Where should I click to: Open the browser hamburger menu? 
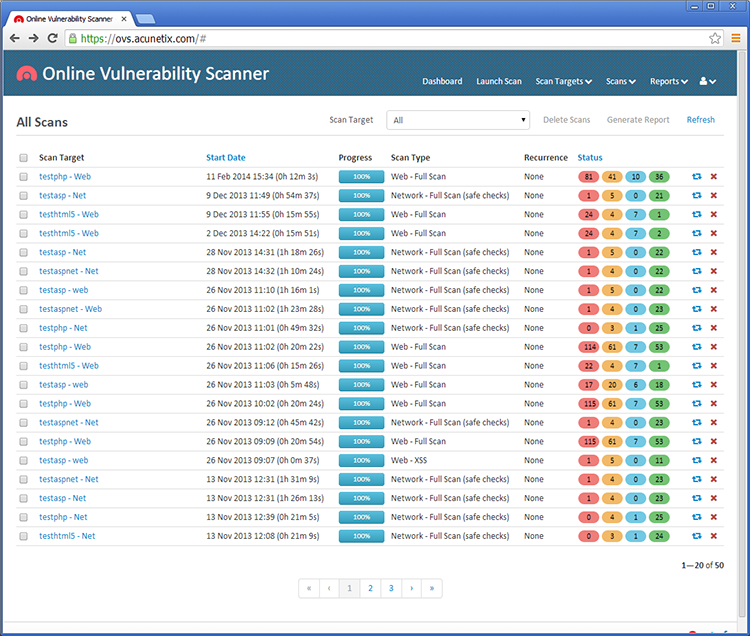(x=736, y=38)
